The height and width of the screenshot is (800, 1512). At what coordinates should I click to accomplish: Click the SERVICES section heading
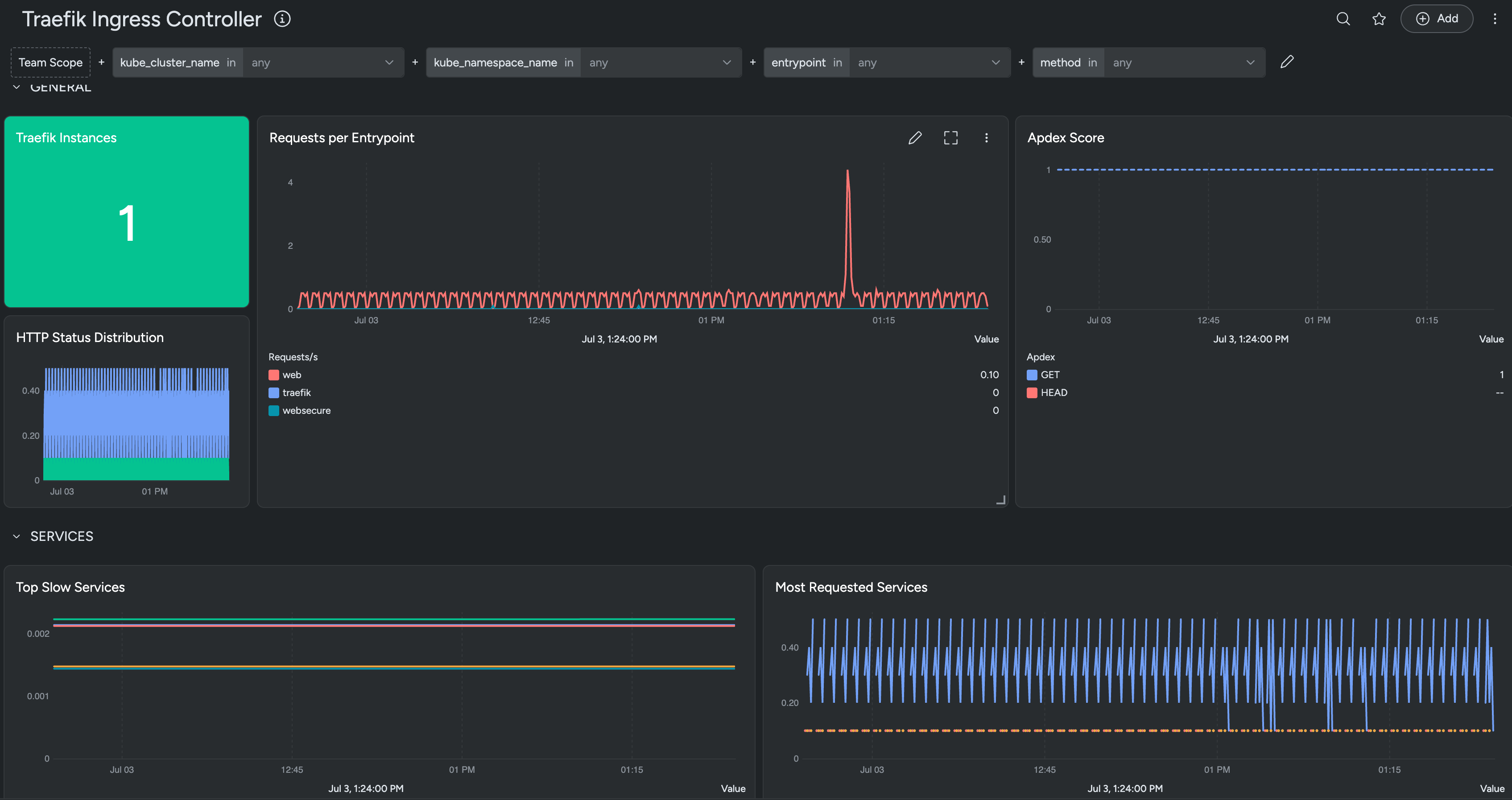point(62,536)
